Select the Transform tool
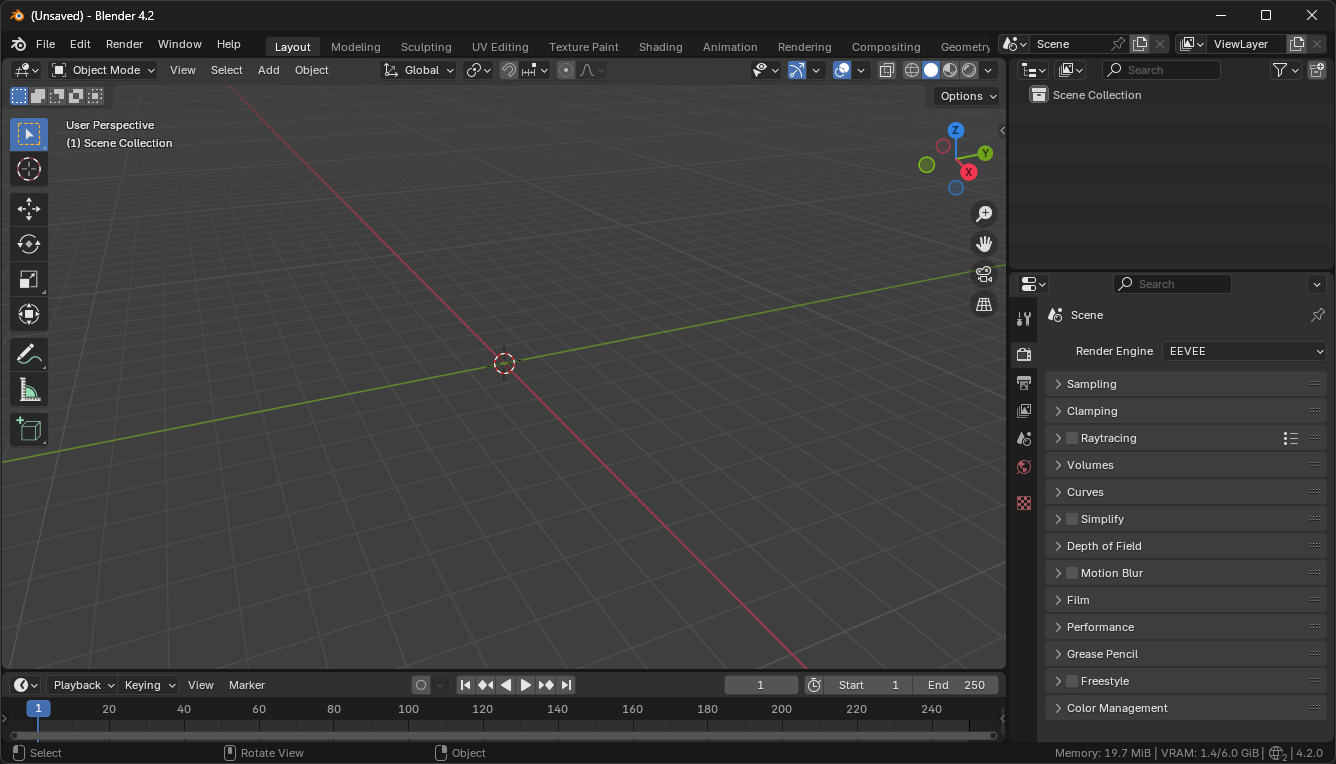This screenshot has width=1336, height=764. tap(29, 314)
